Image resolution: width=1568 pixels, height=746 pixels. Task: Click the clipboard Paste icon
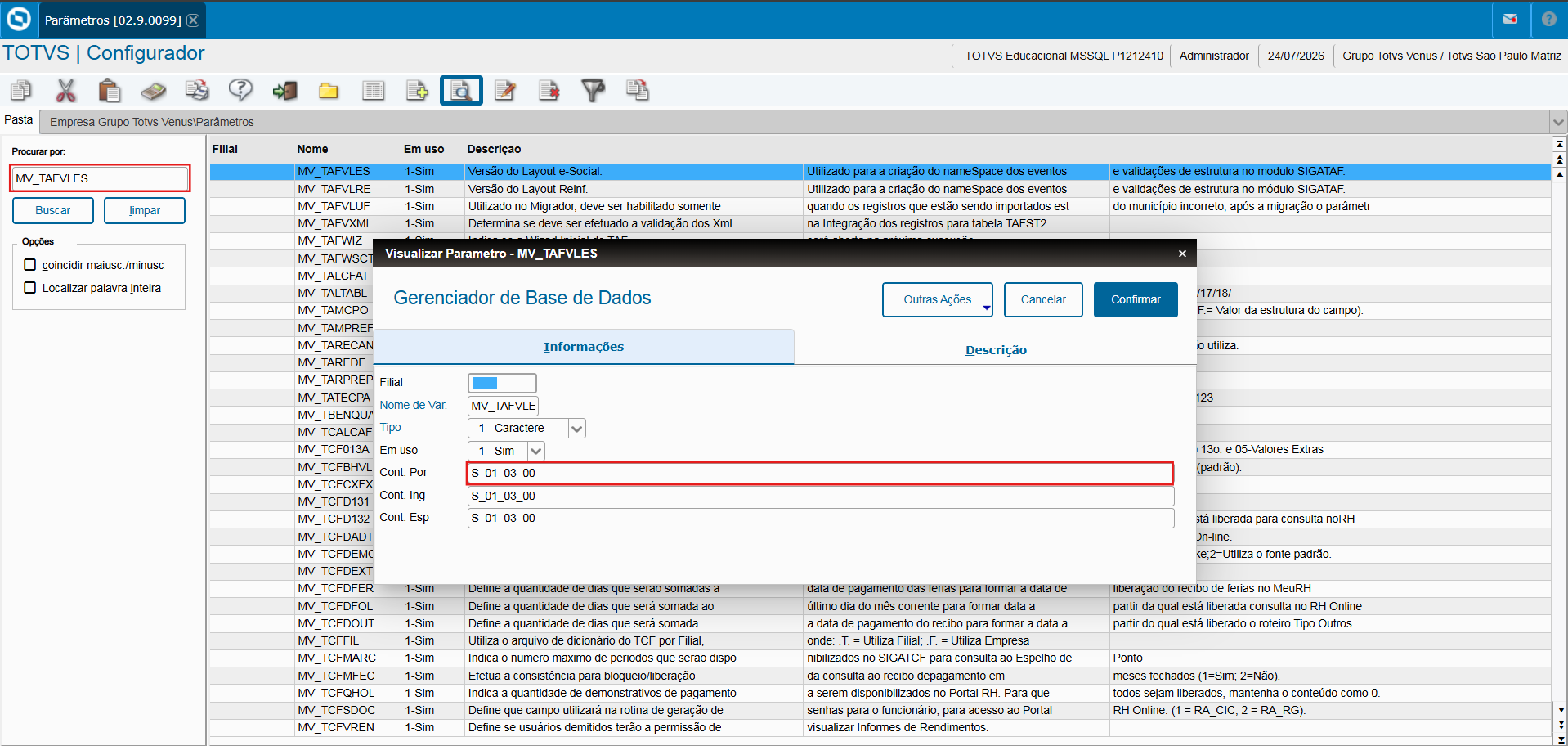coord(110,90)
